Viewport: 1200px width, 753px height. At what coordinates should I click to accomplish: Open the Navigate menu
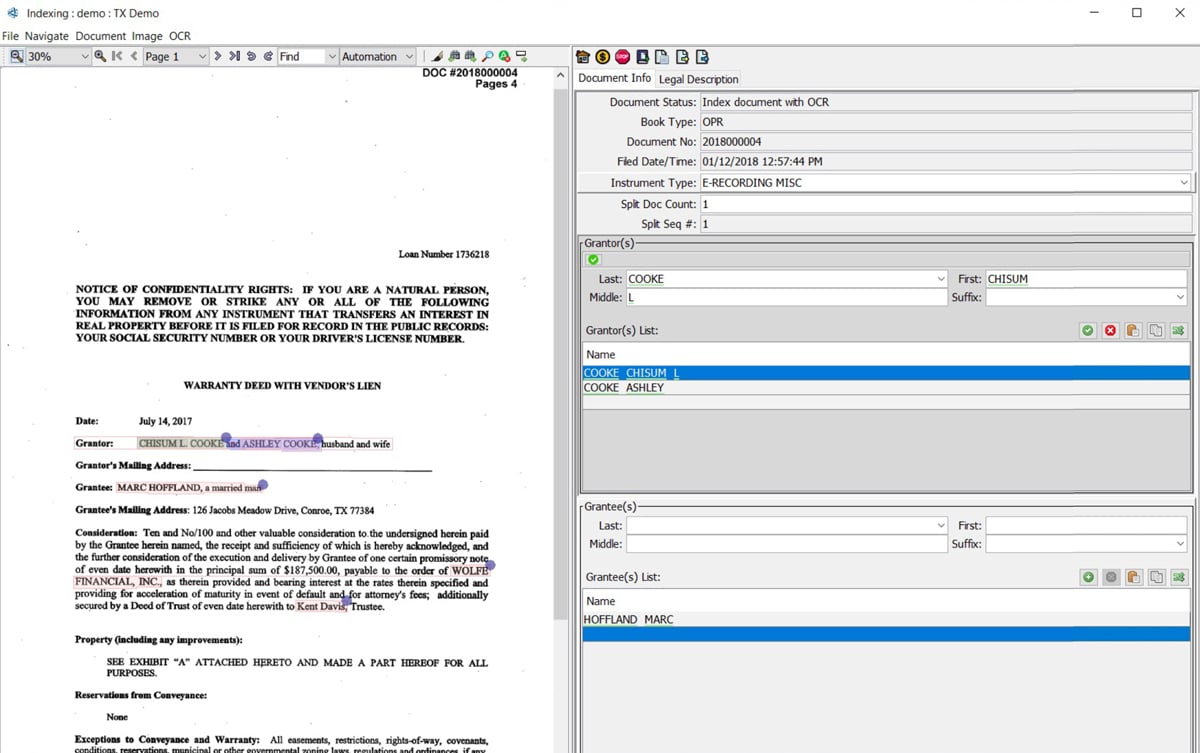coord(47,36)
